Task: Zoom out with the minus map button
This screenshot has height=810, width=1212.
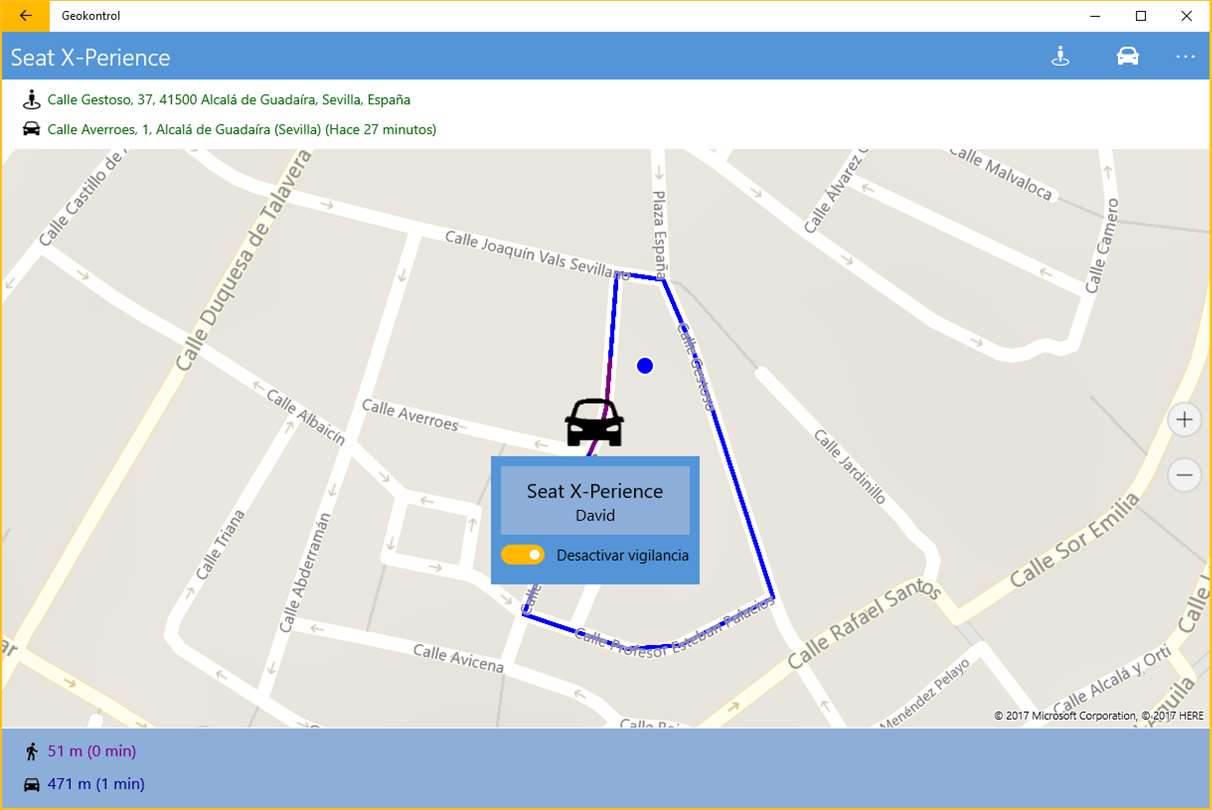Action: pos(1184,475)
